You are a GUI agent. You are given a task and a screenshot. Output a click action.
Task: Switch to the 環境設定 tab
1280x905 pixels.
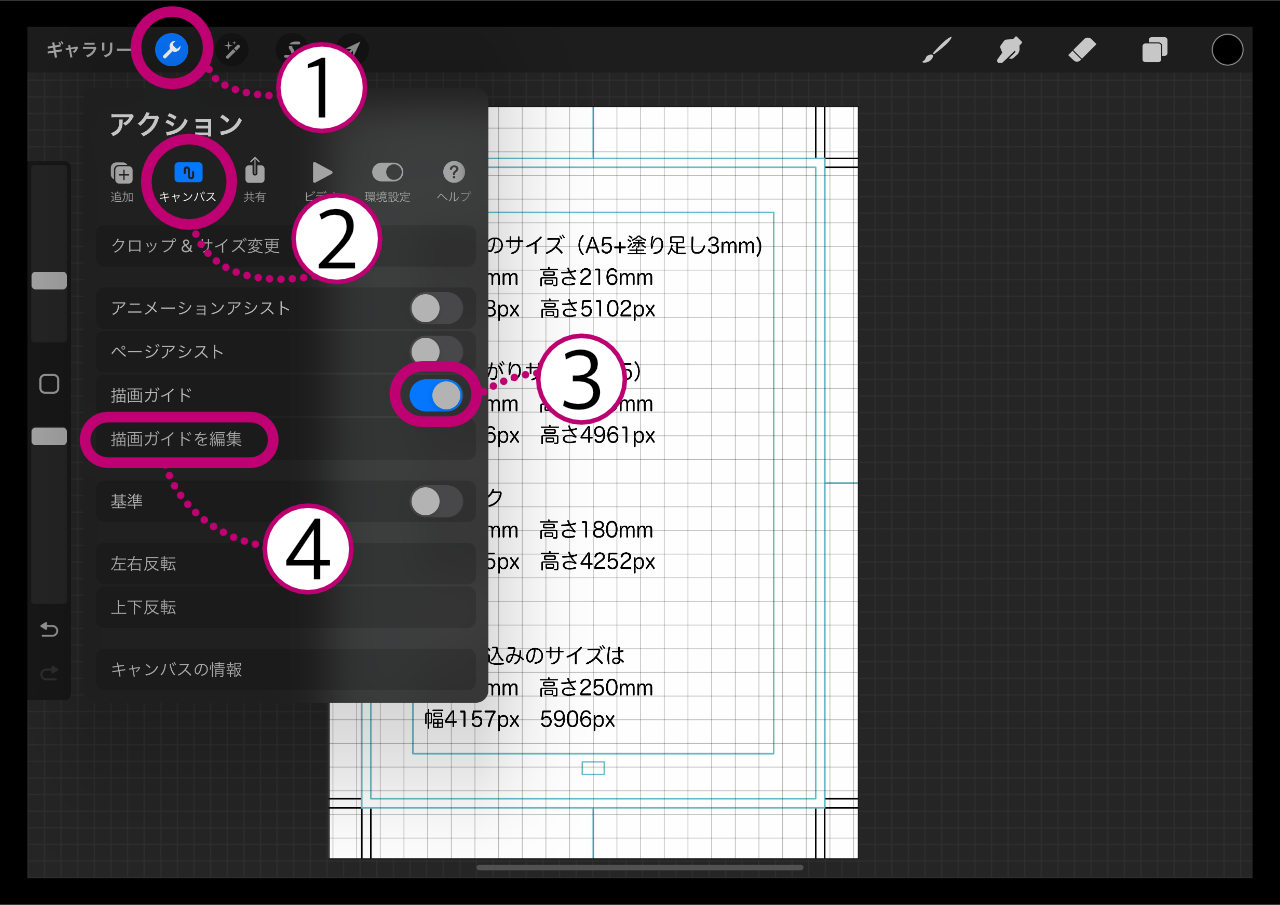(x=387, y=181)
